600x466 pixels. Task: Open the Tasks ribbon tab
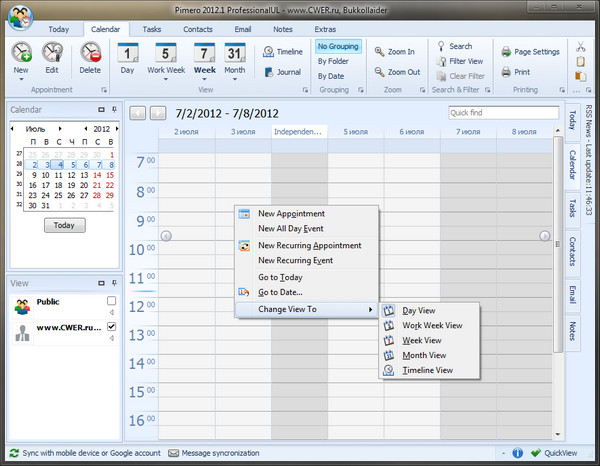pos(151,30)
